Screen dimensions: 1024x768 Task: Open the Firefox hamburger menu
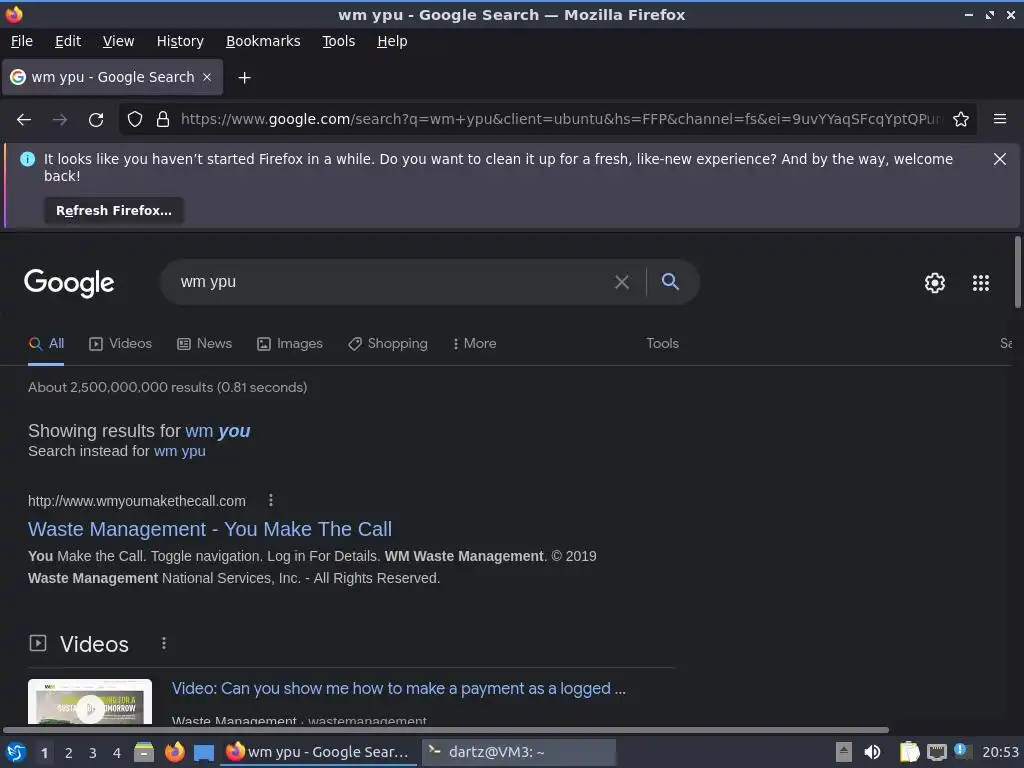[1000, 119]
